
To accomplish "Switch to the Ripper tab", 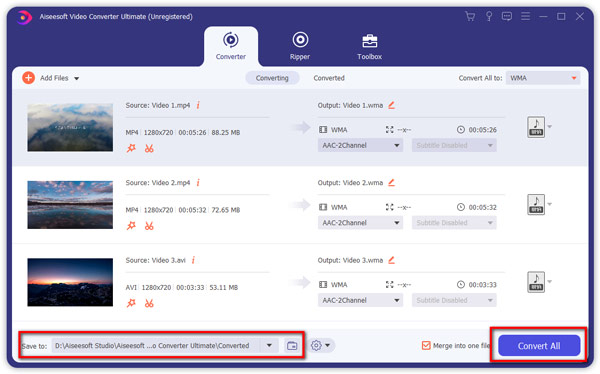I will tap(300, 46).
